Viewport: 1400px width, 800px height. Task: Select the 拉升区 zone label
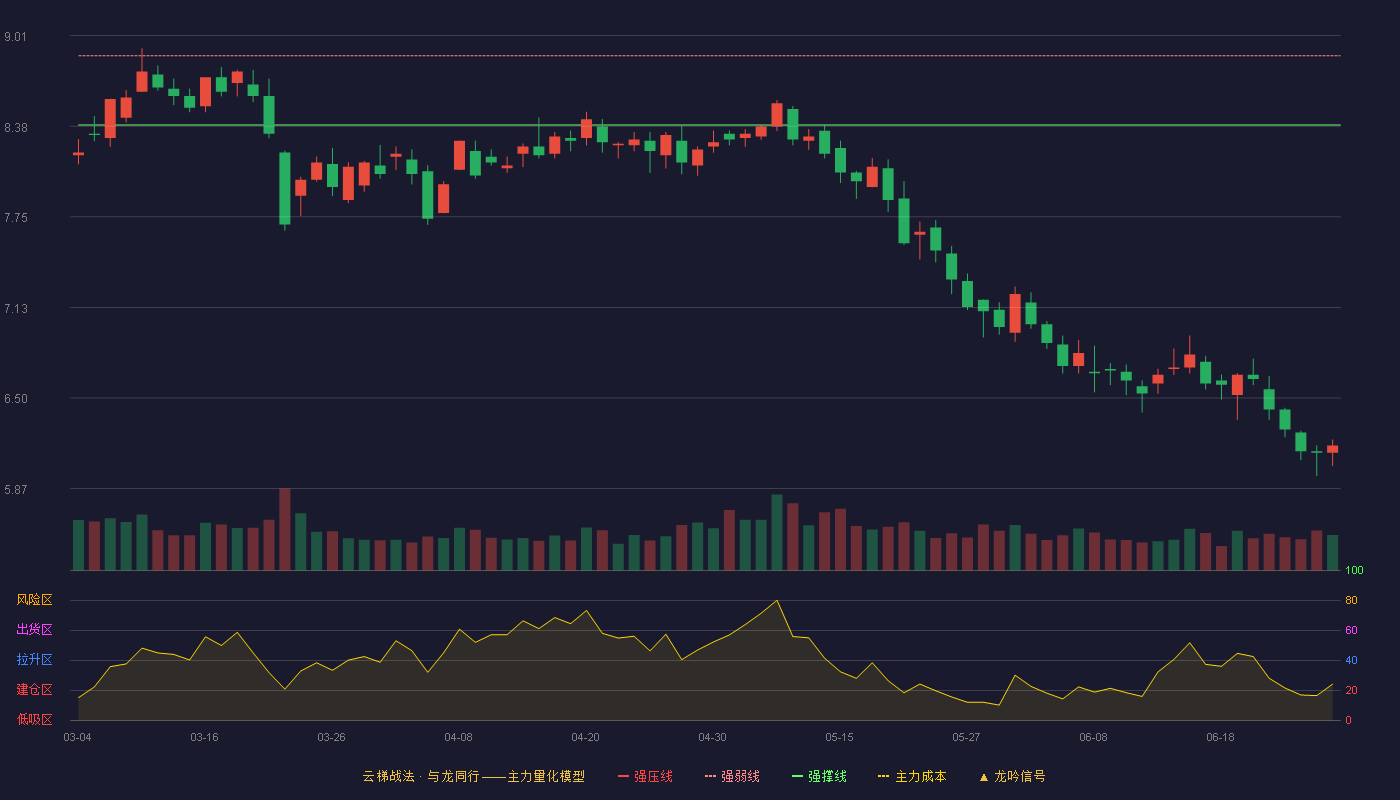tap(34, 660)
